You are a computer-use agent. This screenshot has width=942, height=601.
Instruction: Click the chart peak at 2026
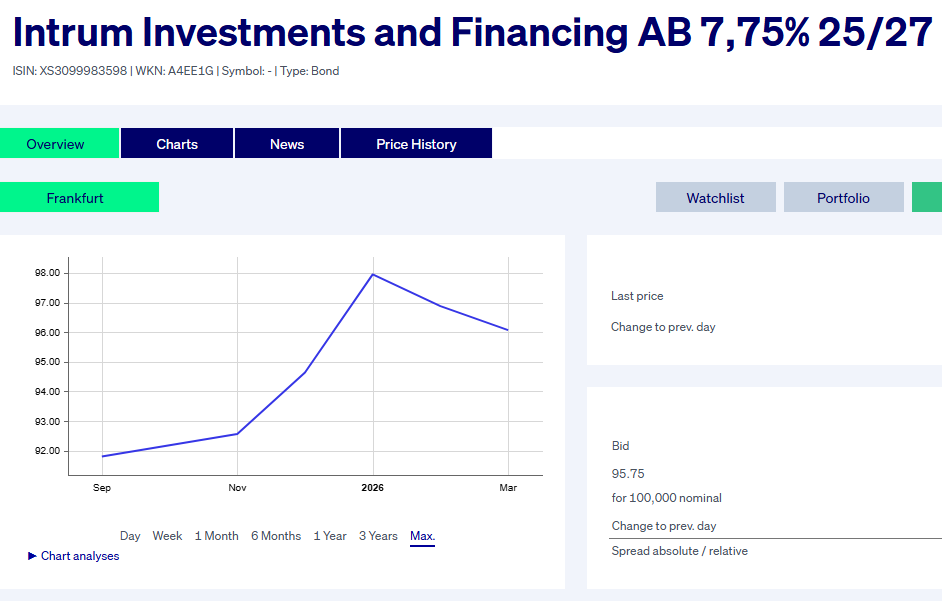coord(373,274)
